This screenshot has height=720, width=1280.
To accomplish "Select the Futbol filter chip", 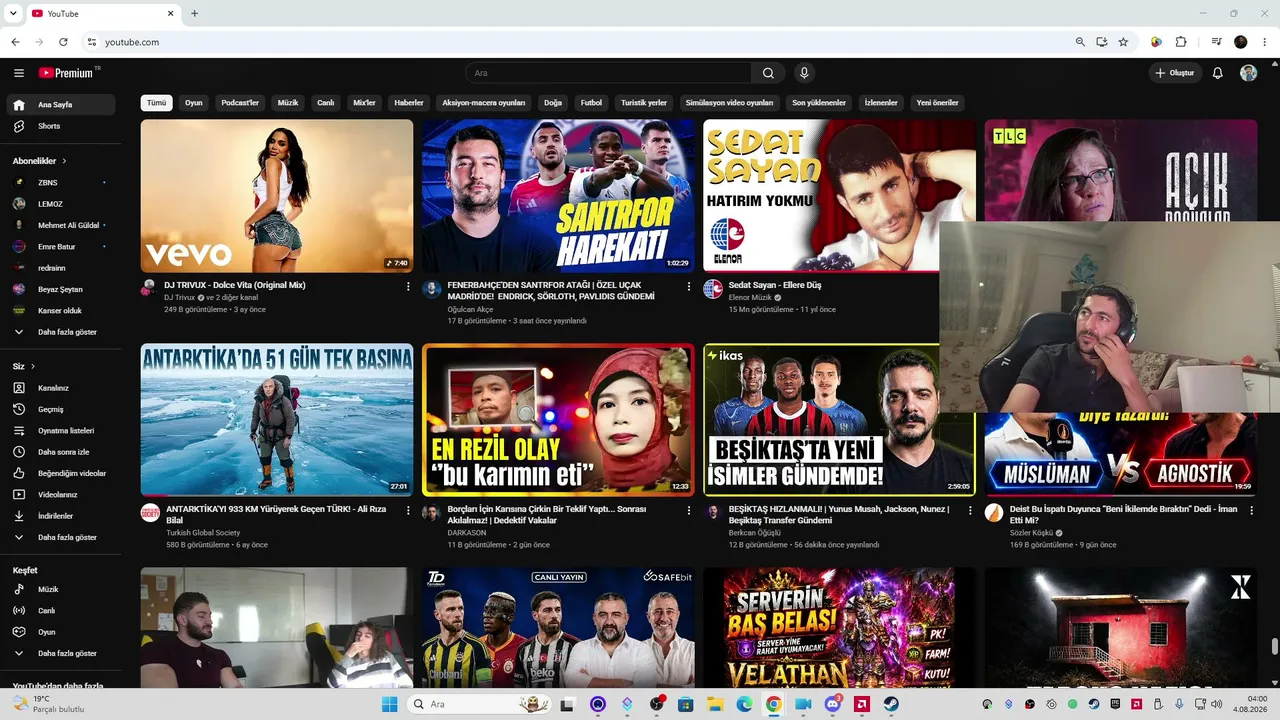I will 592,103.
